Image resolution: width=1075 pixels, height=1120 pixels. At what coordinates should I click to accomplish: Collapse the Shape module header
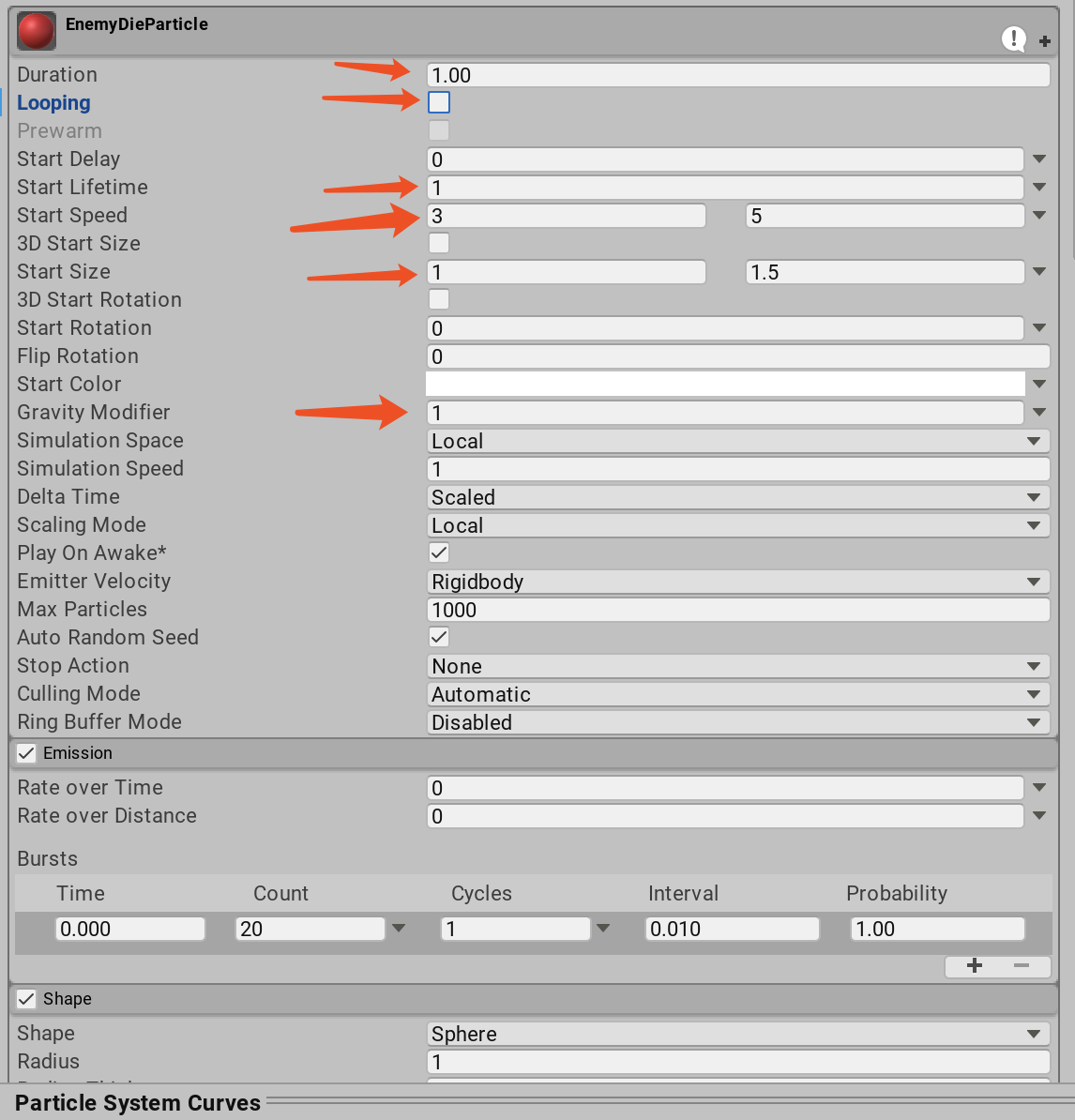[x=534, y=999]
